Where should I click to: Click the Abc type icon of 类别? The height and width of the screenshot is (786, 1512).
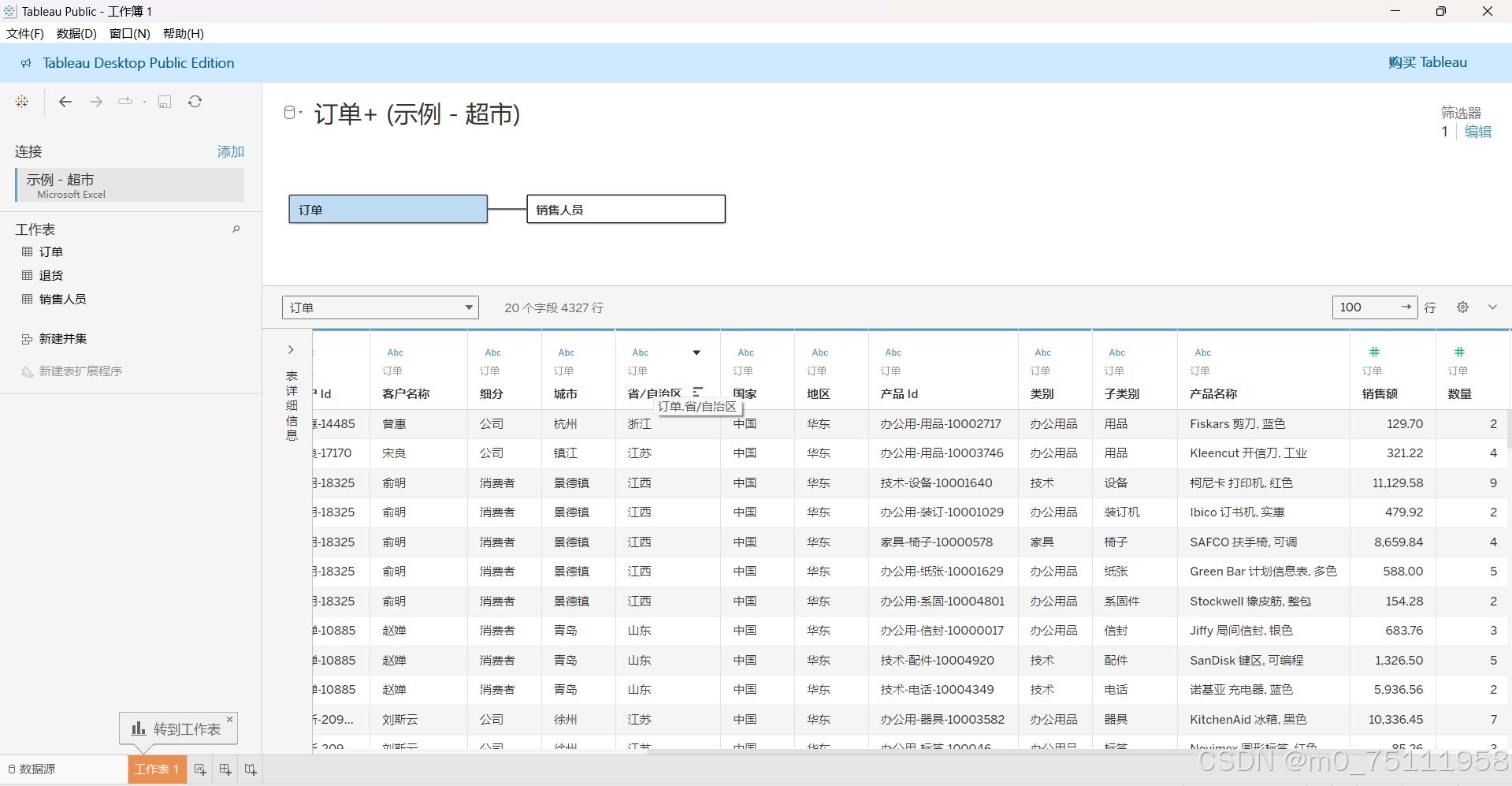1042,352
